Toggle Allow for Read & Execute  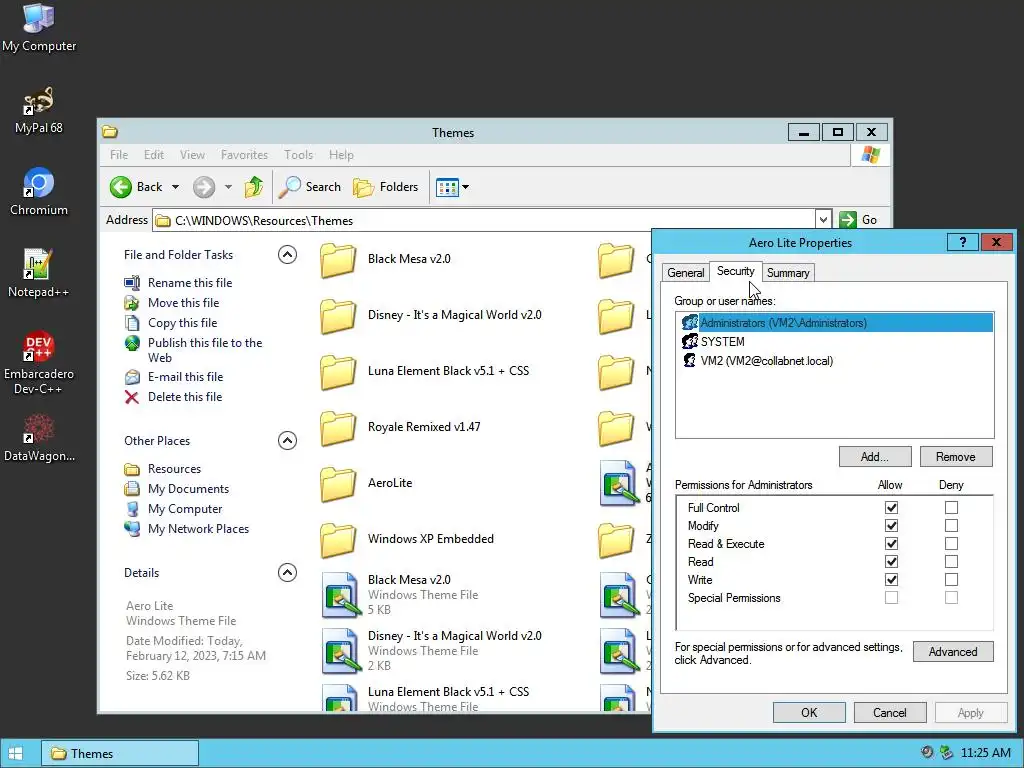891,543
